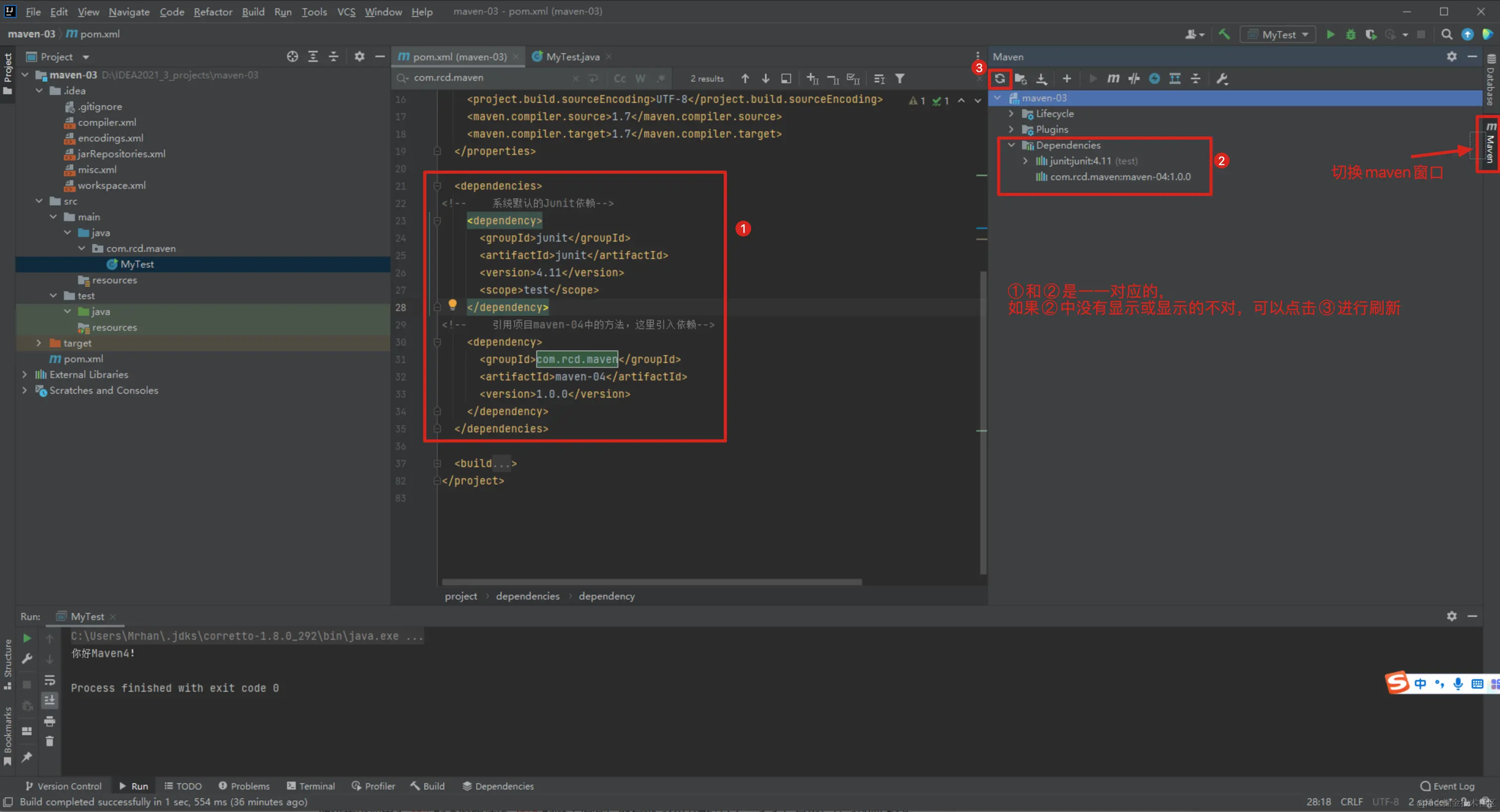Click the Build project hammer icon
This screenshot has width=1500, height=812.
(1224, 34)
